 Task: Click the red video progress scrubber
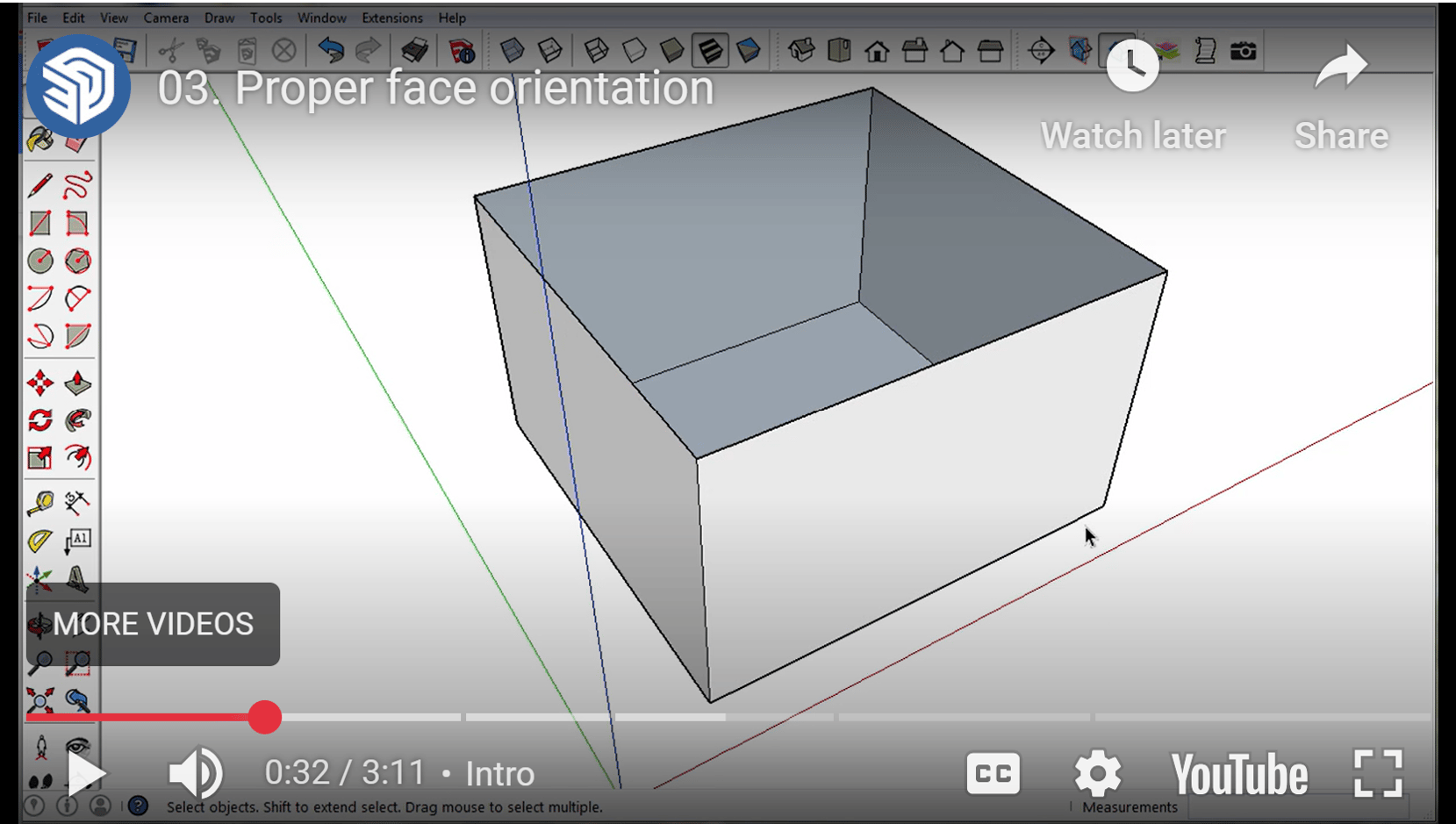[264, 717]
